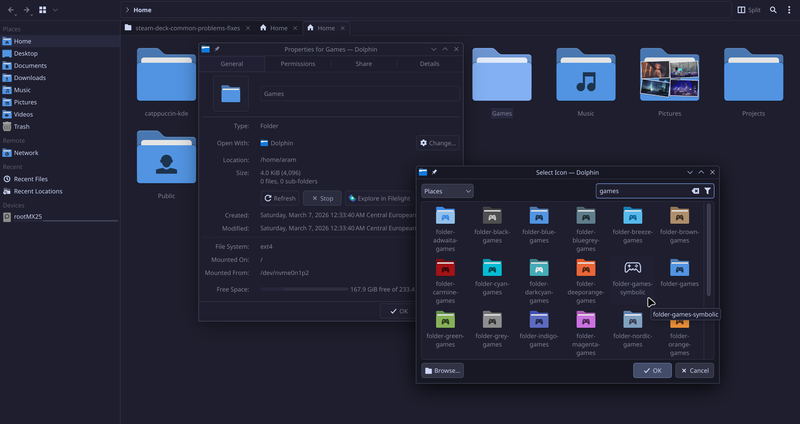Pick the folder-brown-games icon
This screenshot has width=800, height=424.
(x=680, y=216)
